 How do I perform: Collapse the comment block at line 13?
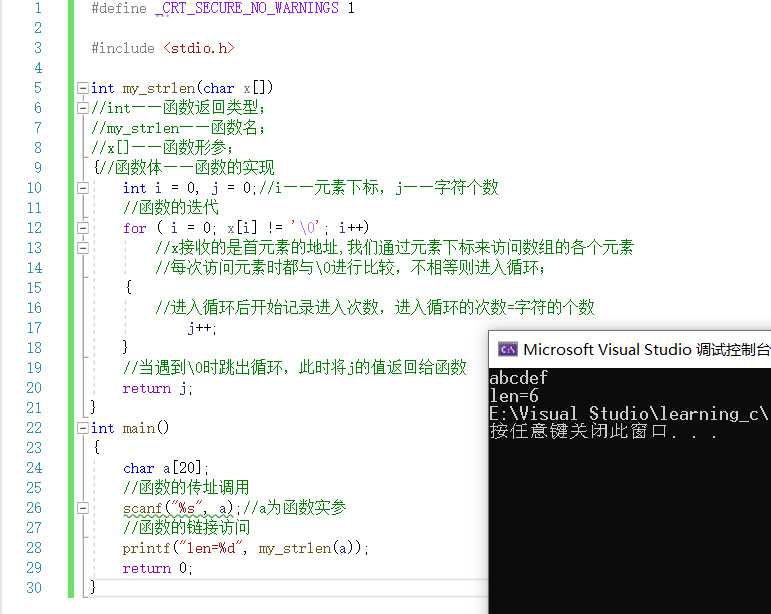point(83,248)
